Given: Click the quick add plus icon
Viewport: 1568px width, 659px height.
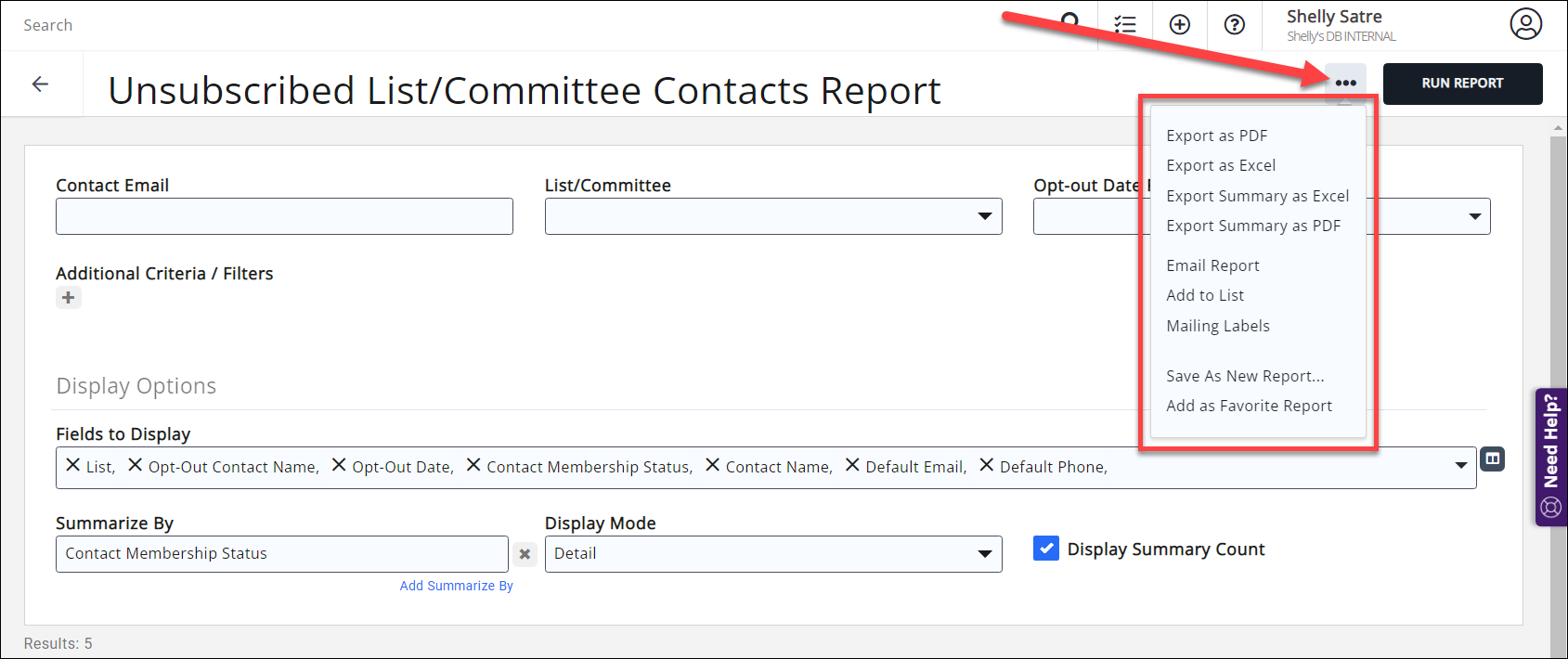Looking at the screenshot, I should [1179, 25].
